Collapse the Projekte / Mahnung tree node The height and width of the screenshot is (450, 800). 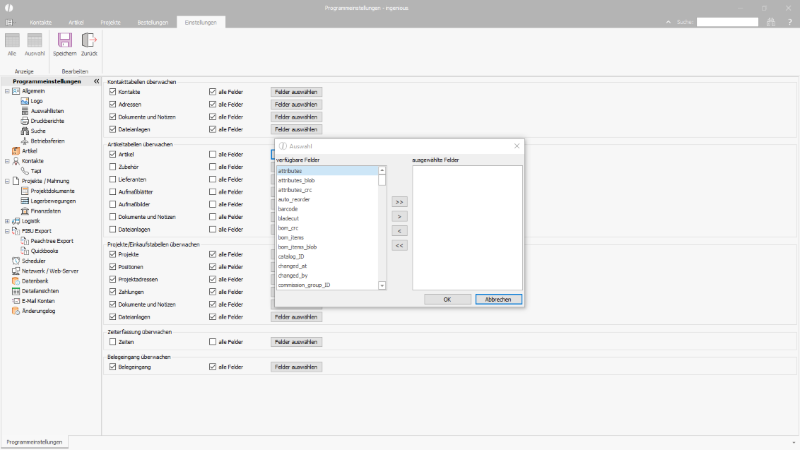[x=7, y=181]
